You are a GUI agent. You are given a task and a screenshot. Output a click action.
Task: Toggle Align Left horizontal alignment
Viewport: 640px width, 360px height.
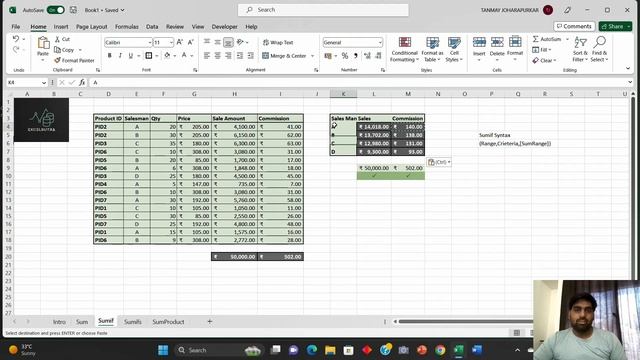207,56
